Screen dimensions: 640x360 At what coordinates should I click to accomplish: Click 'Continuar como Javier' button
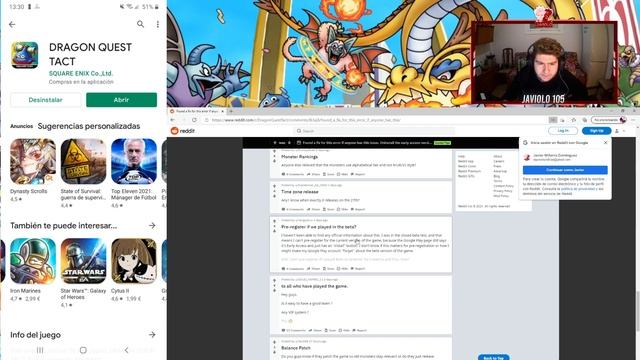coord(565,170)
